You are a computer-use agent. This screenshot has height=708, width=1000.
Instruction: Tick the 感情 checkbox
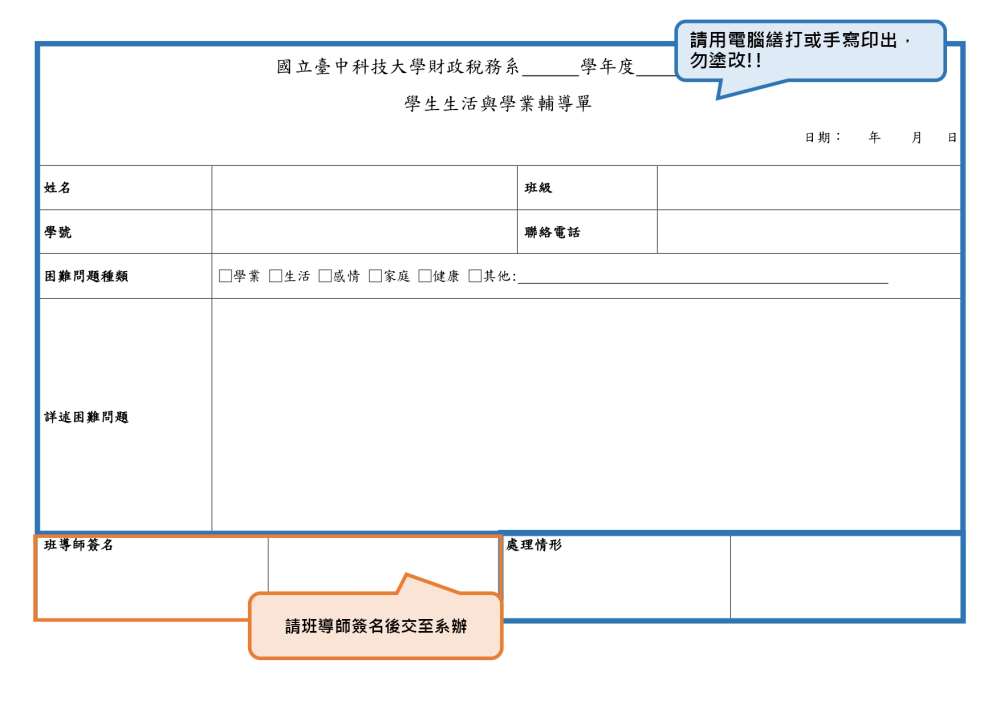[x=325, y=276]
